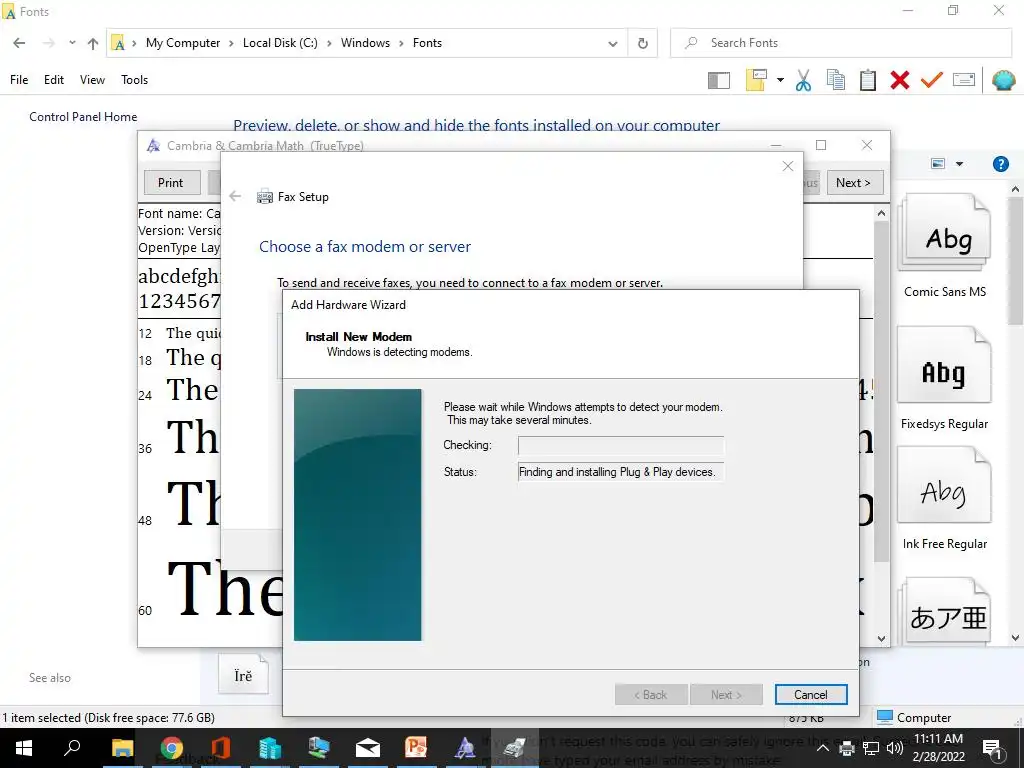Click the red X Delete icon
Viewport: 1024px width, 768px height.
[x=899, y=80]
